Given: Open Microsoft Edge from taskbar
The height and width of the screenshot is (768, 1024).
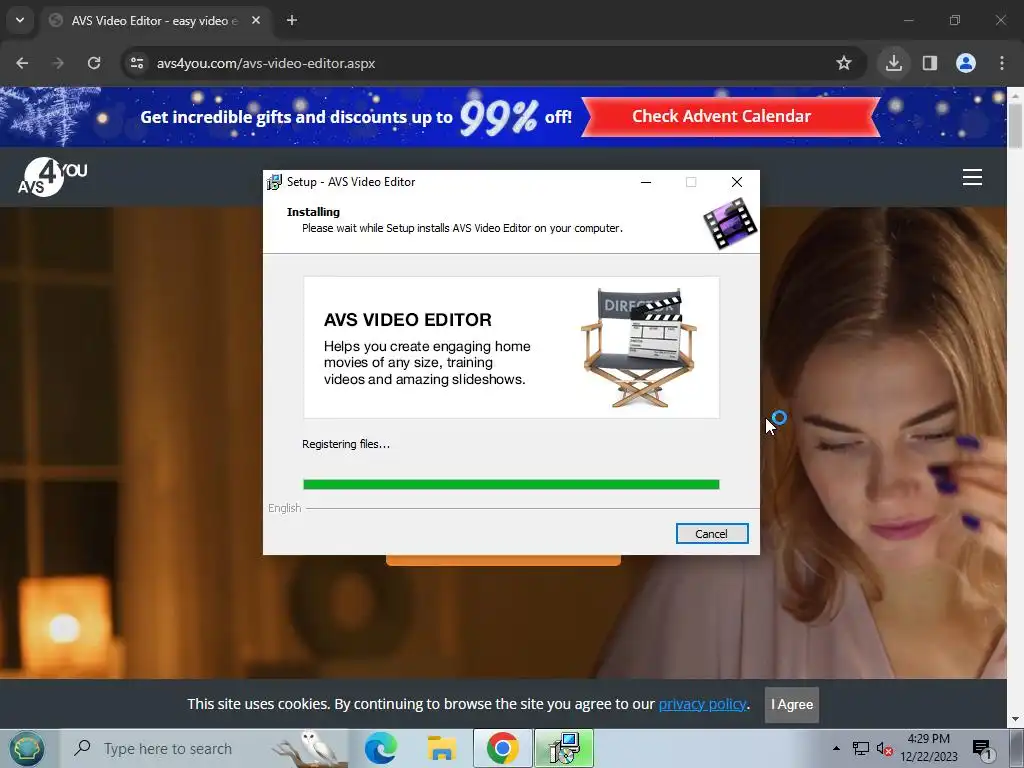Looking at the screenshot, I should [381, 748].
